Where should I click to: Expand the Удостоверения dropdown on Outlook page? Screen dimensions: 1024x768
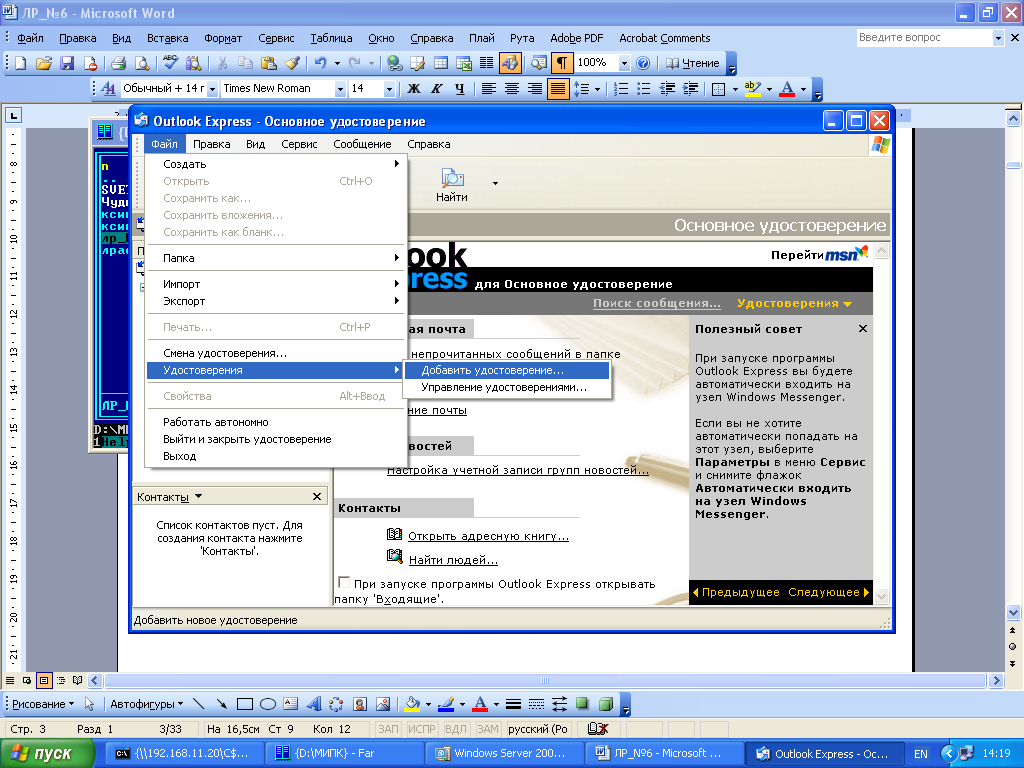pyautogui.click(x=795, y=303)
